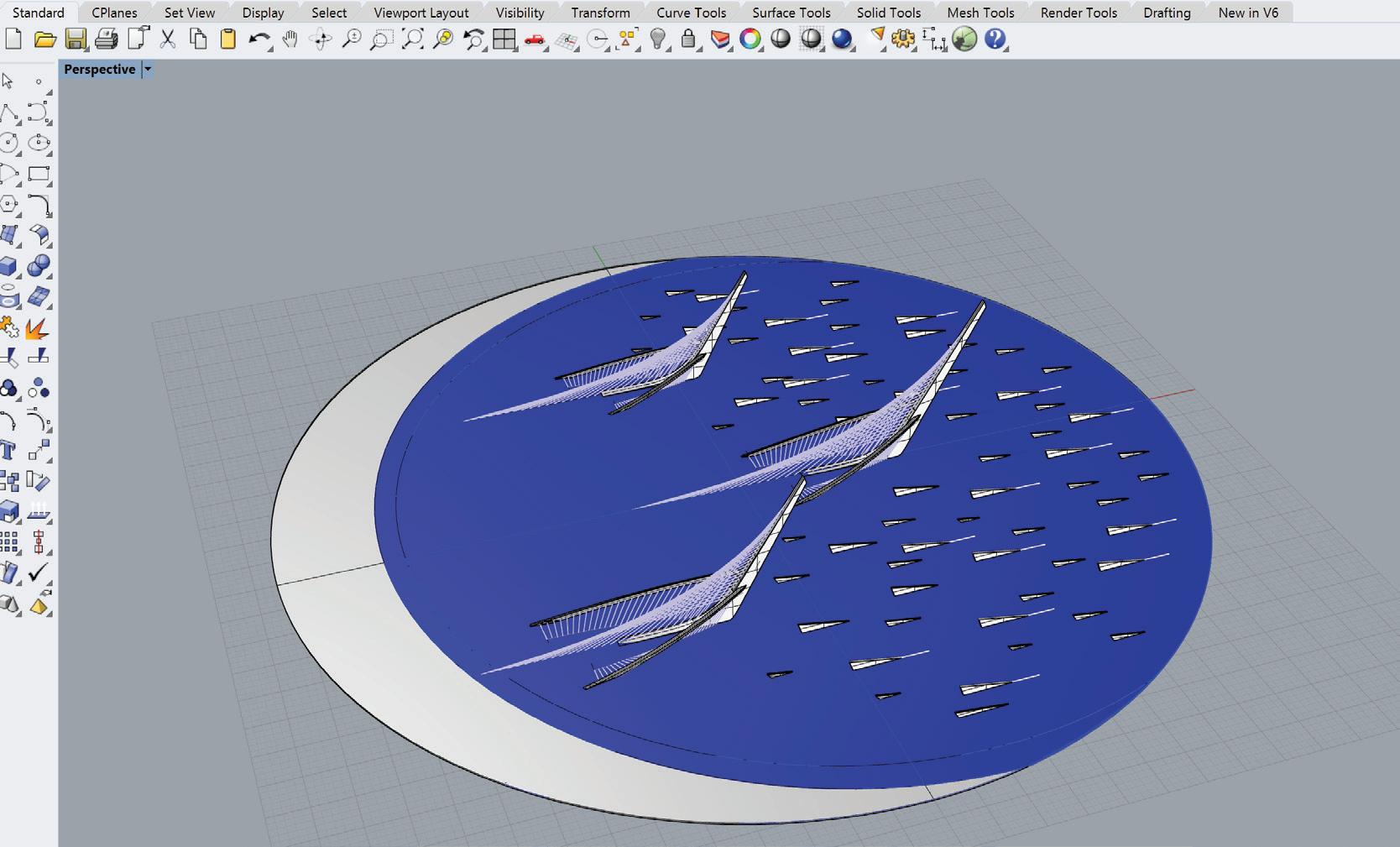Screen dimensions: 1400x847
Task: Click the Zoom Window magnifier icon
Action: (382, 39)
